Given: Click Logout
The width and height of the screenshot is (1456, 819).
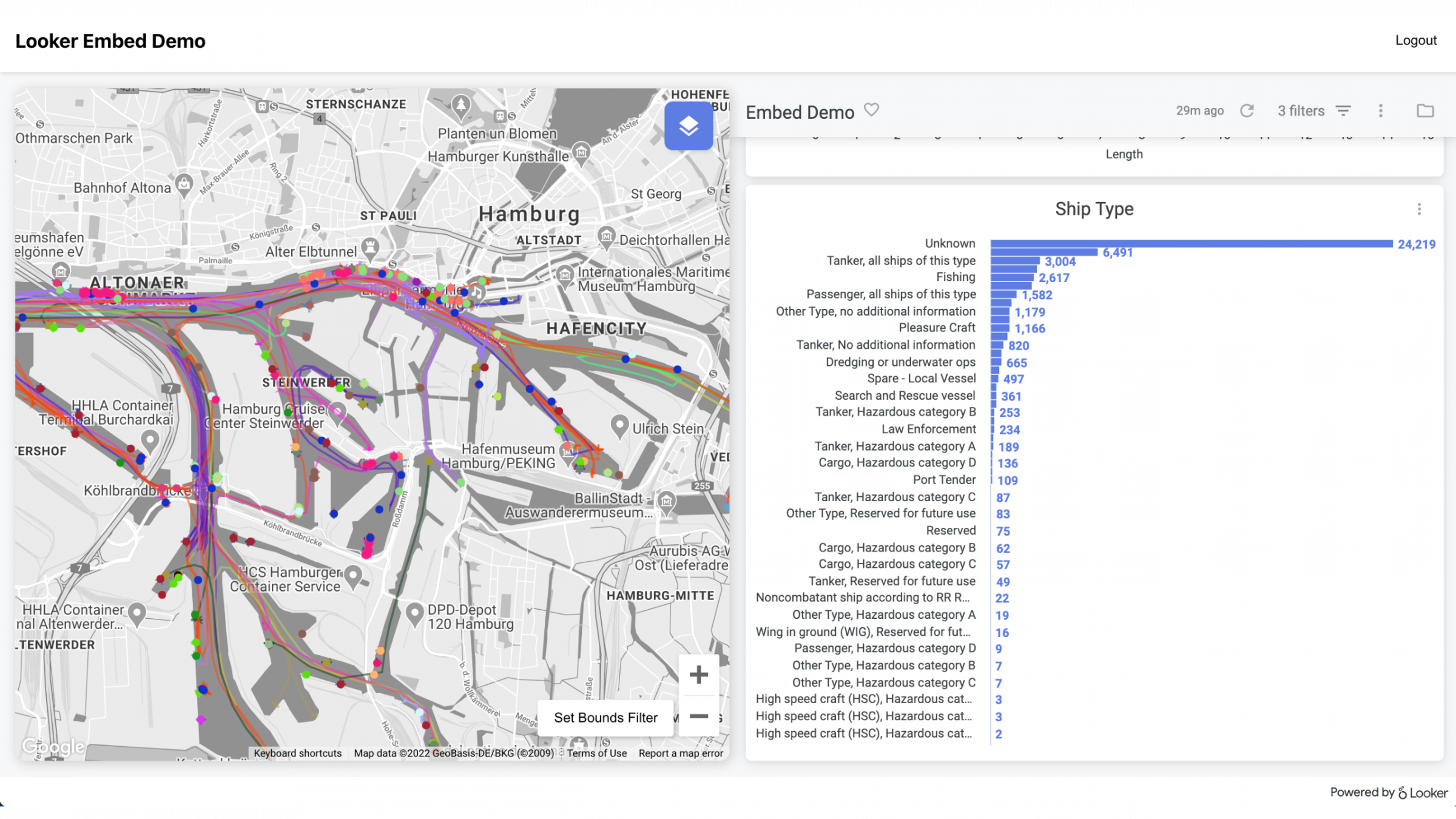Looking at the screenshot, I should [1416, 40].
